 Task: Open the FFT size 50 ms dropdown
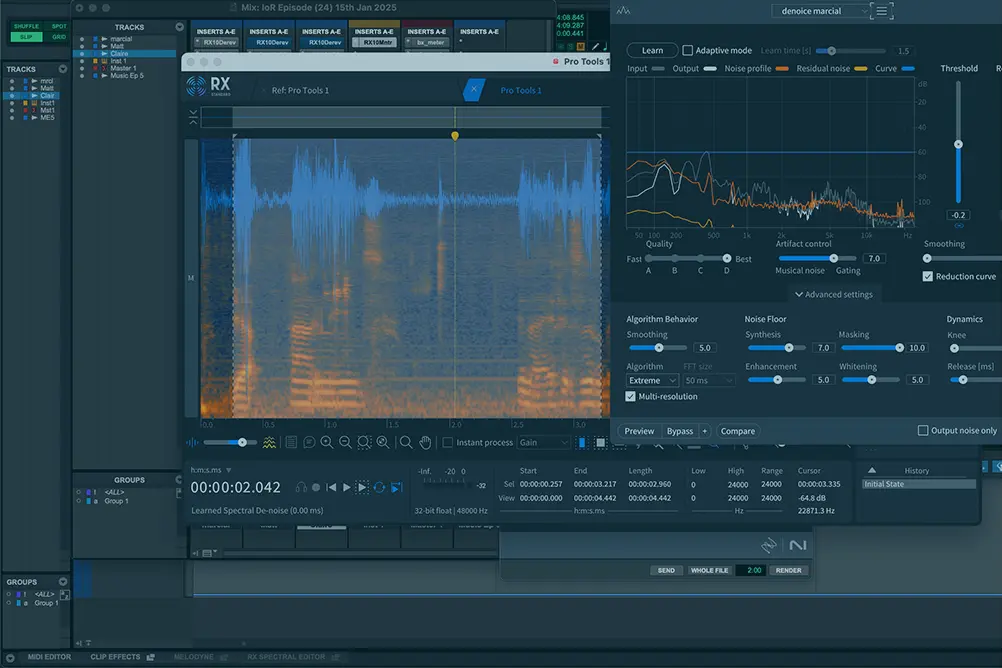pos(709,380)
